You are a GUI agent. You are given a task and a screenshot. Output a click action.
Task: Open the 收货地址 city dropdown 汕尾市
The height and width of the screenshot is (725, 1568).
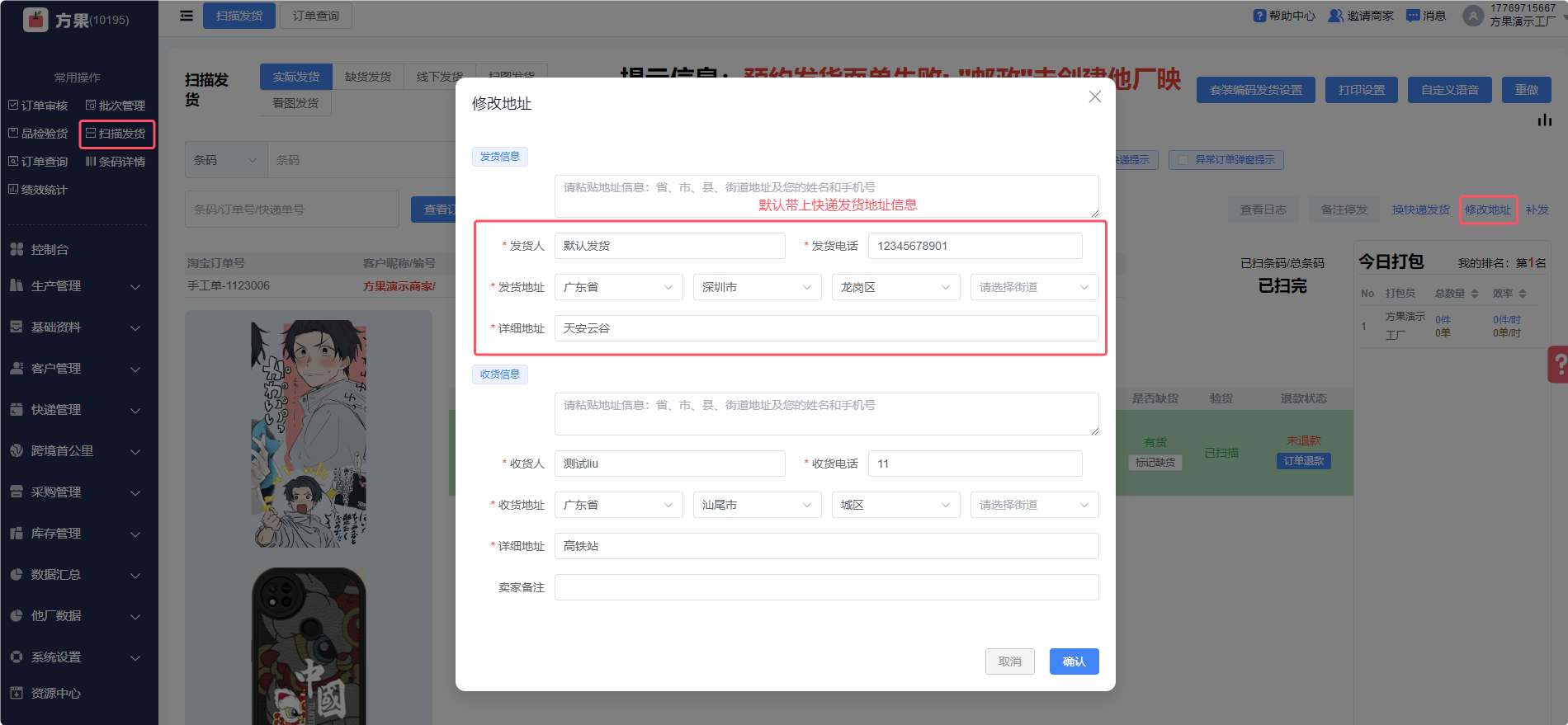tap(757, 505)
